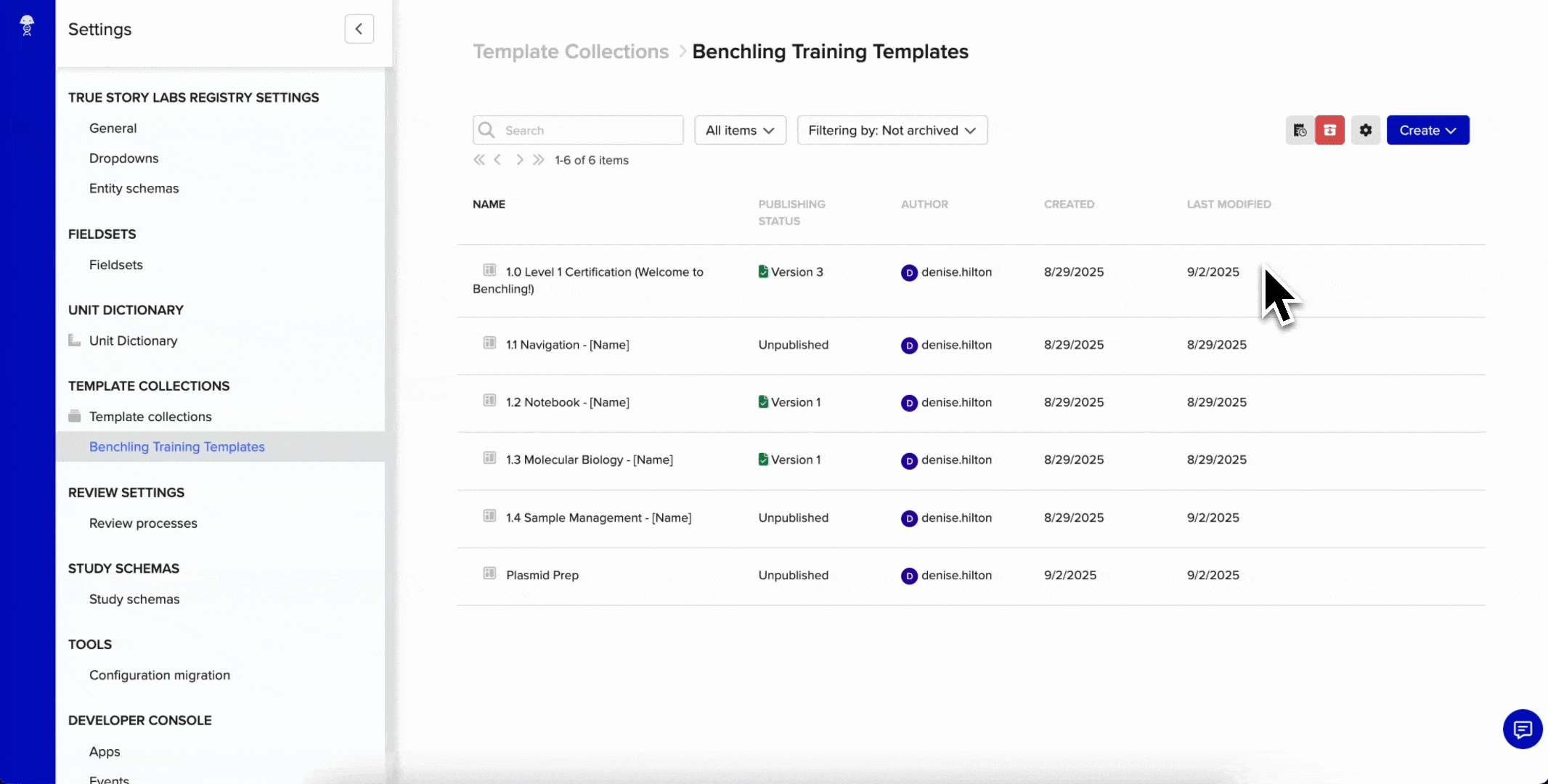The image size is (1548, 784).
Task: Collapse the Settings sidebar with arrow
Action: click(359, 29)
